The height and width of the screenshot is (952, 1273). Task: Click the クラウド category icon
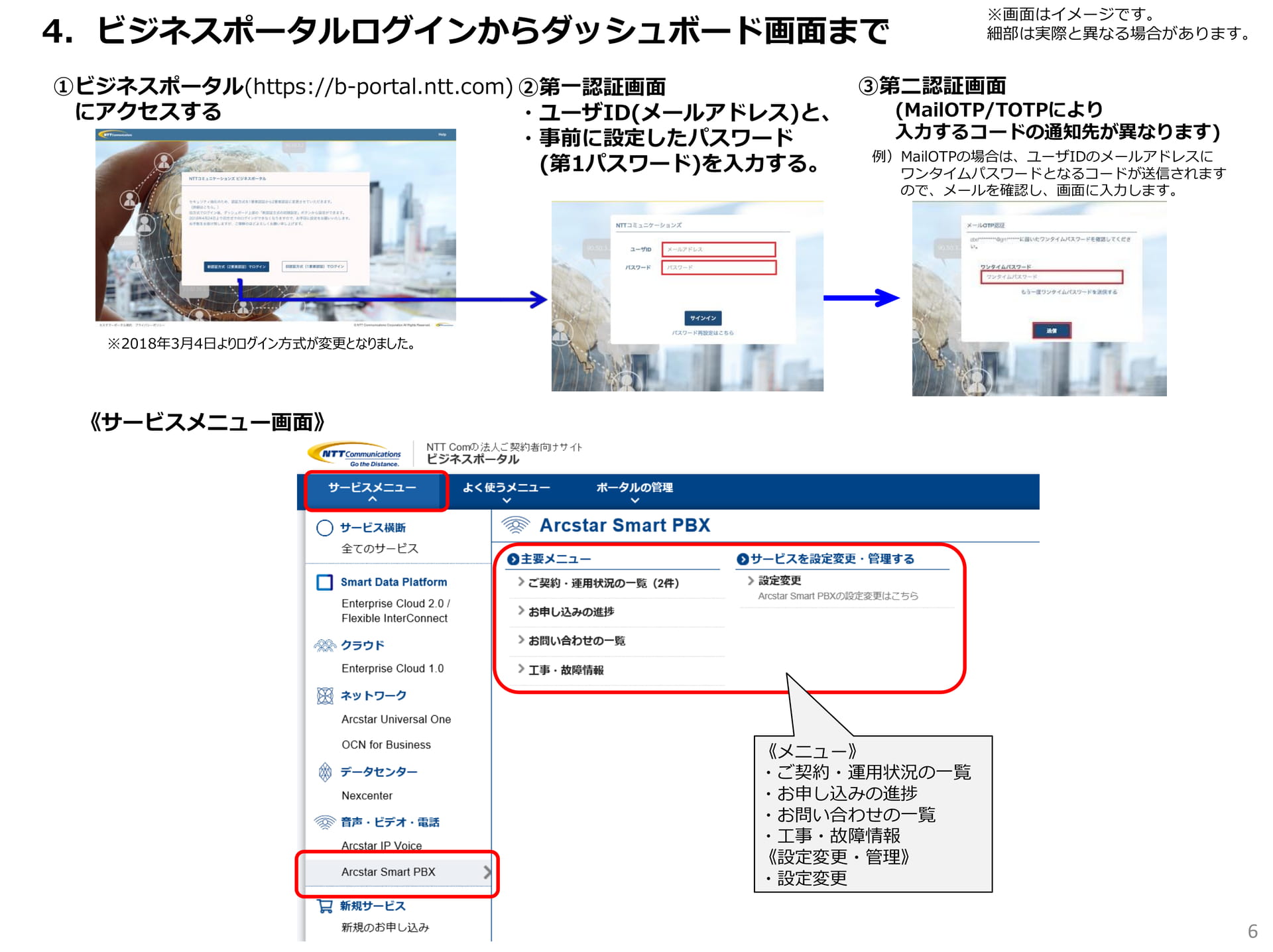pos(325,645)
